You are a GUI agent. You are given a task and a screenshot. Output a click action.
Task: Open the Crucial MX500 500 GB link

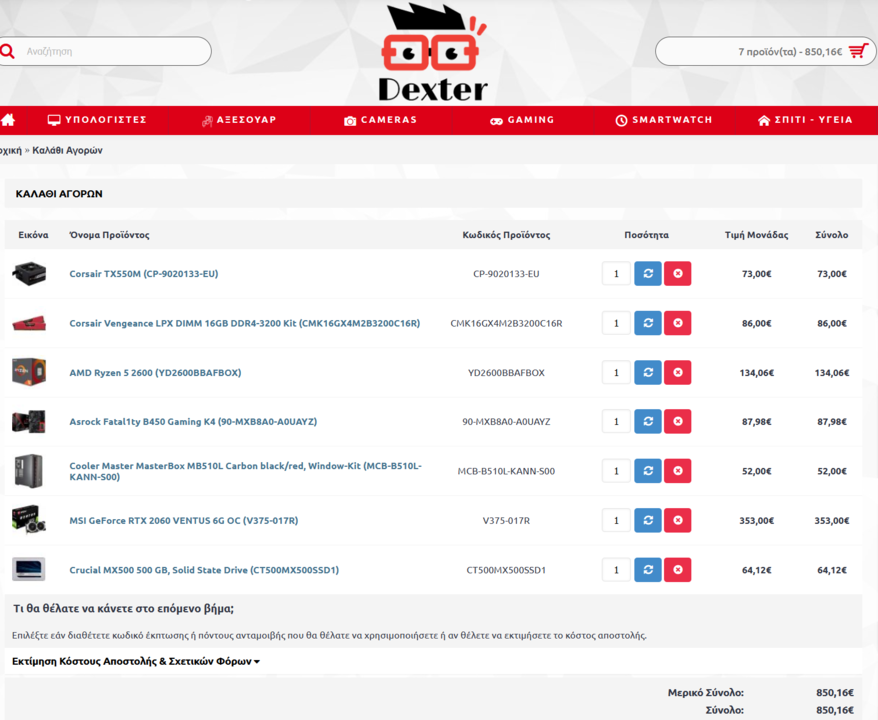[x=204, y=570]
